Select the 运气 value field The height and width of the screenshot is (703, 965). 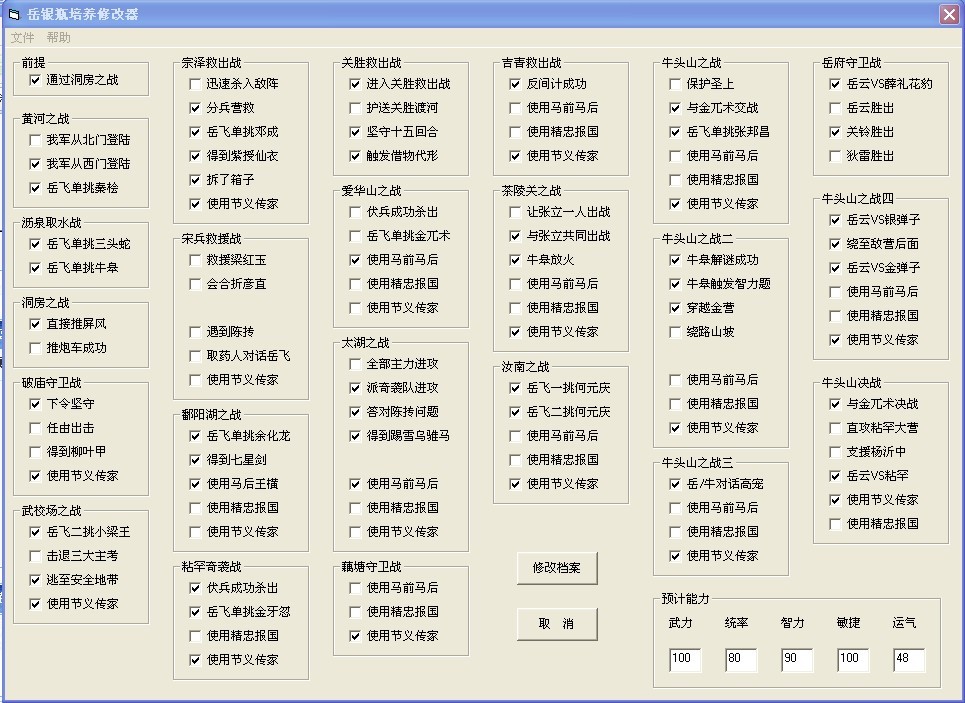pyautogui.click(x=909, y=660)
